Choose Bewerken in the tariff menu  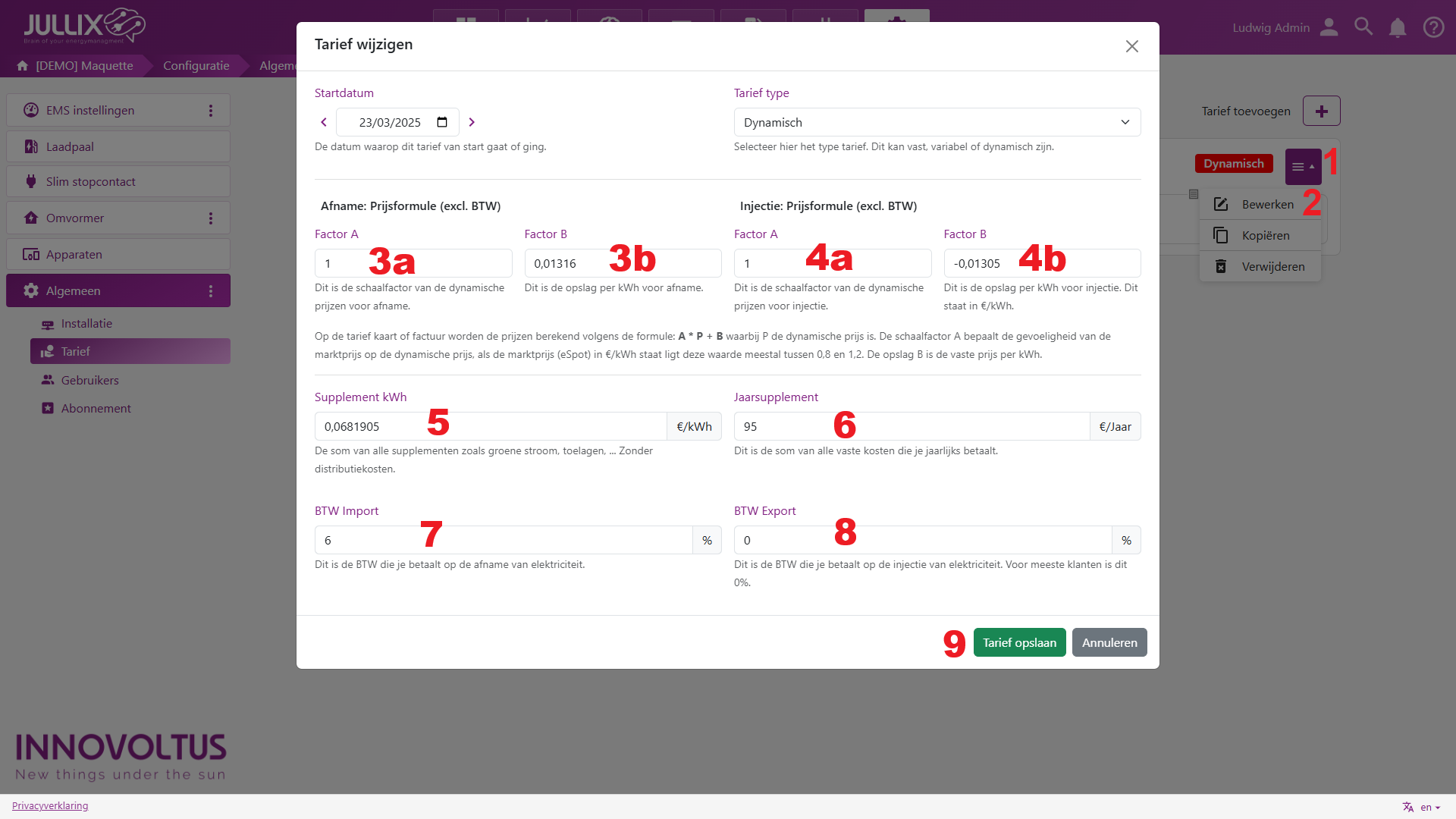(x=1266, y=205)
